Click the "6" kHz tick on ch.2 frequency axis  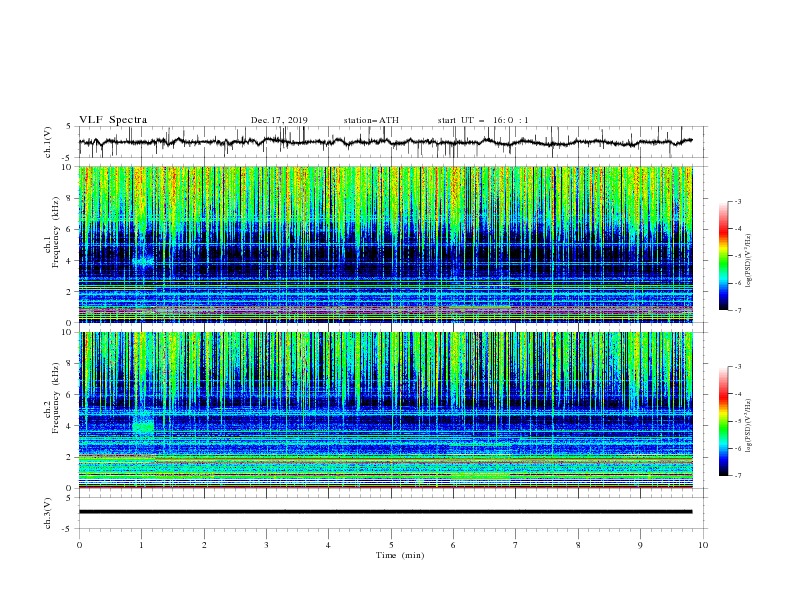click(x=71, y=395)
